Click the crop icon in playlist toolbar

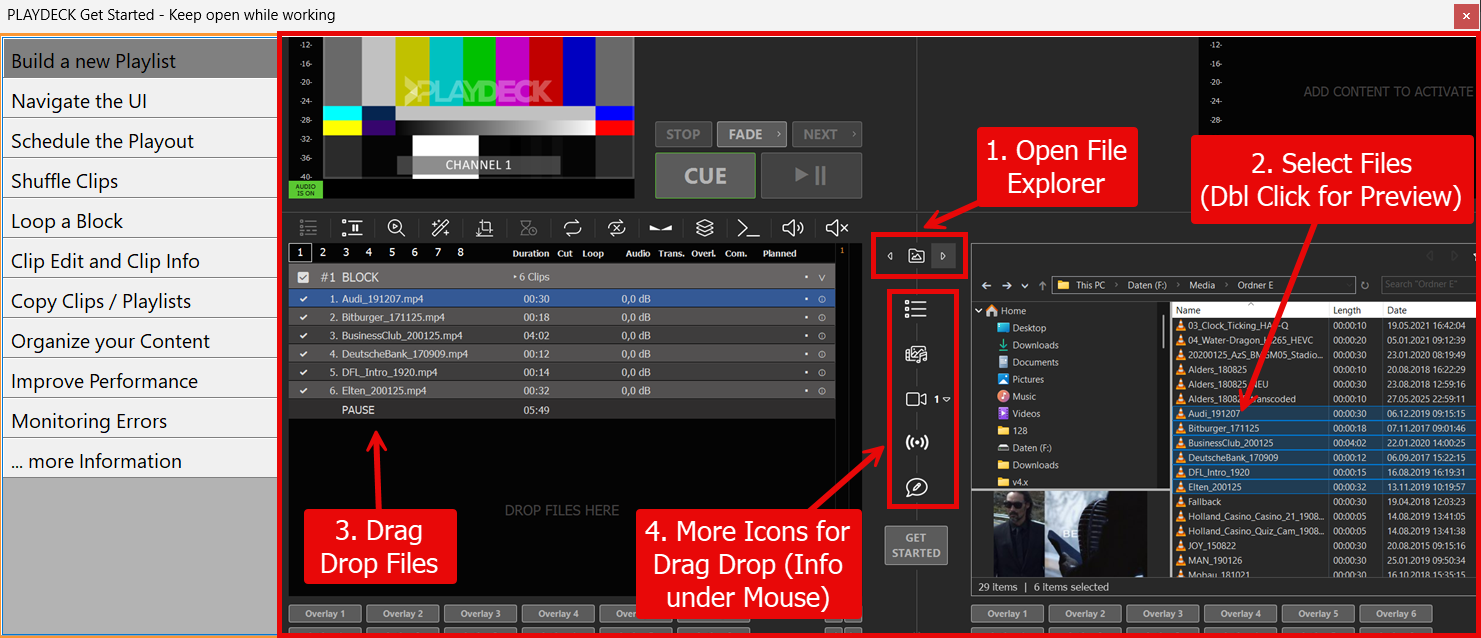coord(485,228)
